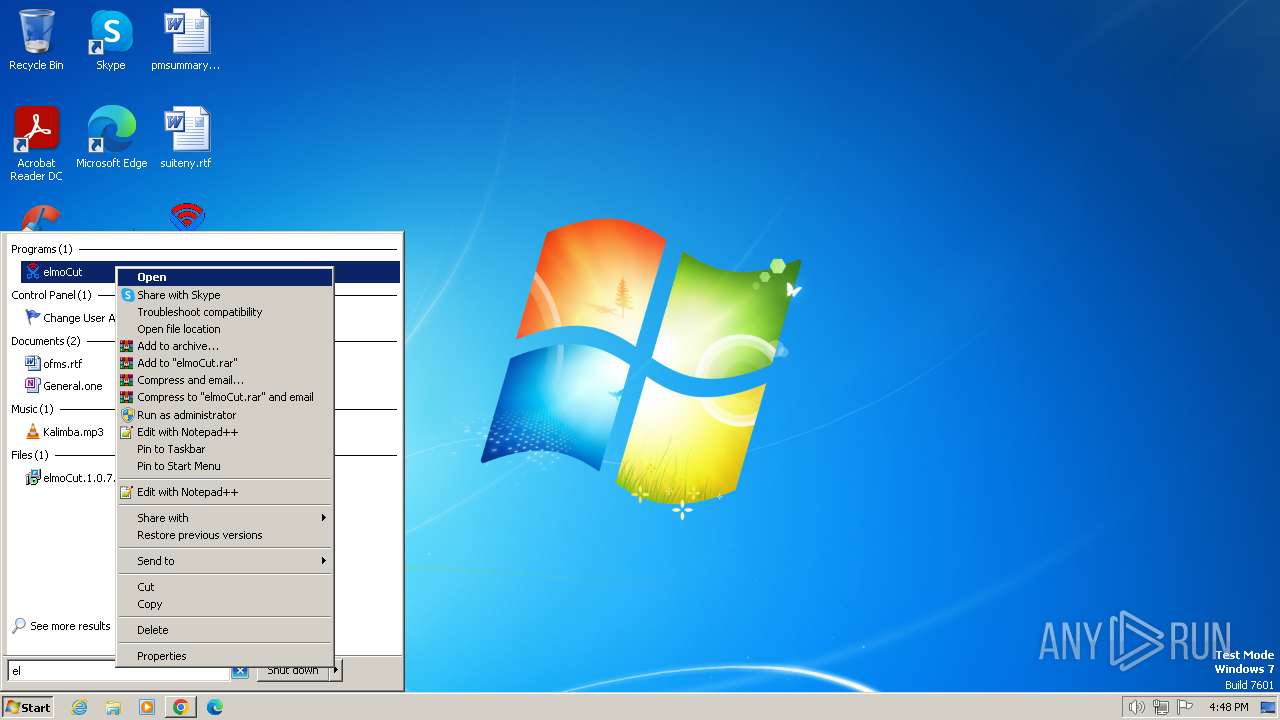Click the 4:48 PM clock

[x=1228, y=707]
